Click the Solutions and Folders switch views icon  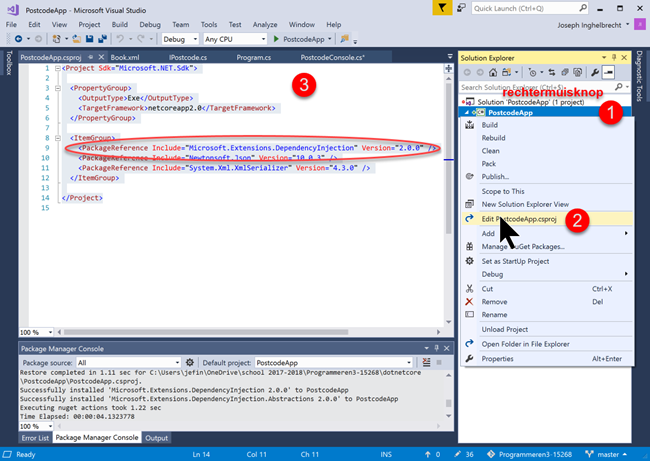point(506,73)
